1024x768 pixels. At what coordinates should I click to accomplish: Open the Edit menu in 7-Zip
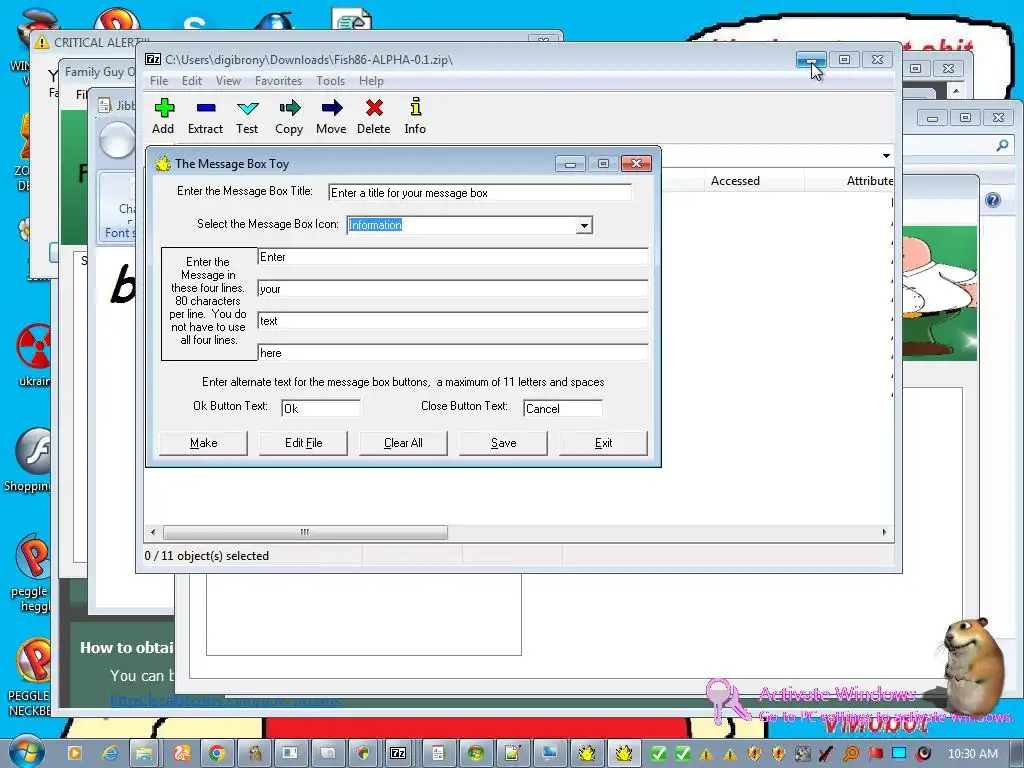point(191,81)
